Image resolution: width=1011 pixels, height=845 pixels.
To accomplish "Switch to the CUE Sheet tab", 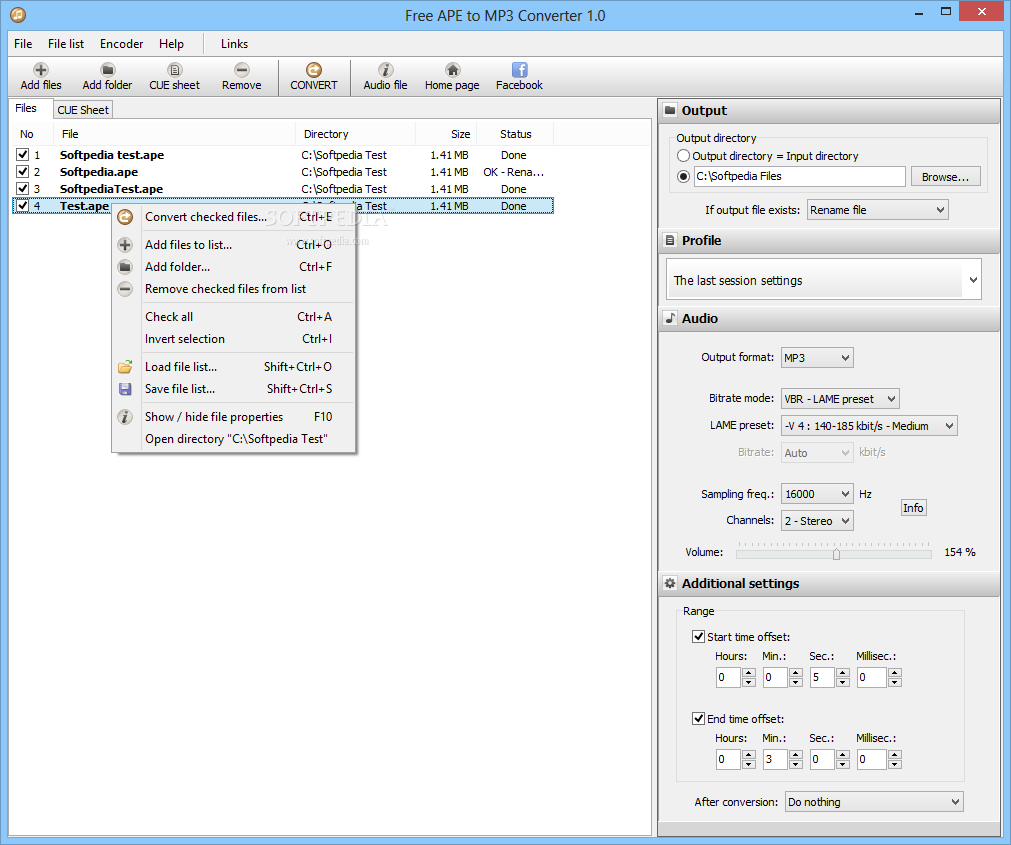I will click(x=83, y=110).
